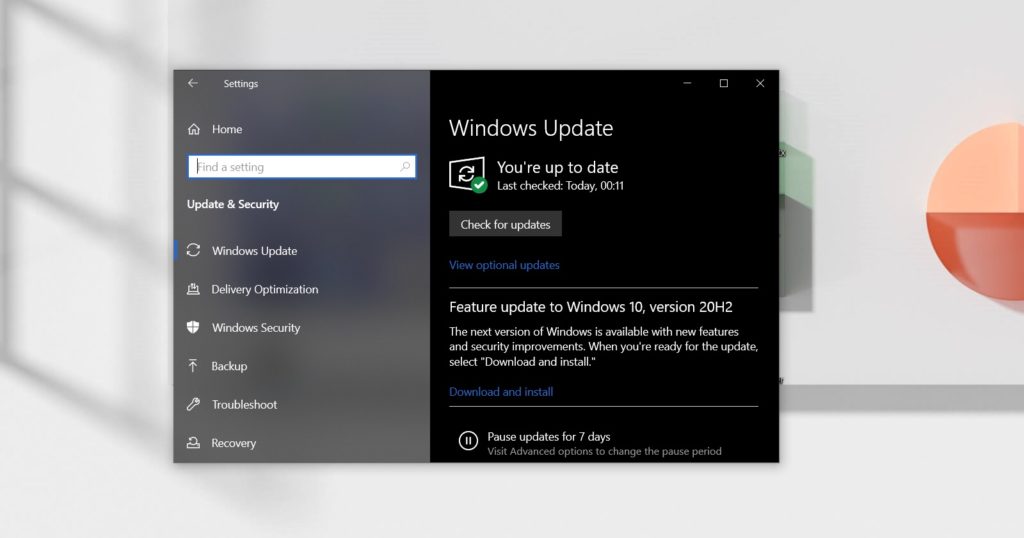Click the Delivery Optimization sidebar icon
The image size is (1024, 538).
193,290
